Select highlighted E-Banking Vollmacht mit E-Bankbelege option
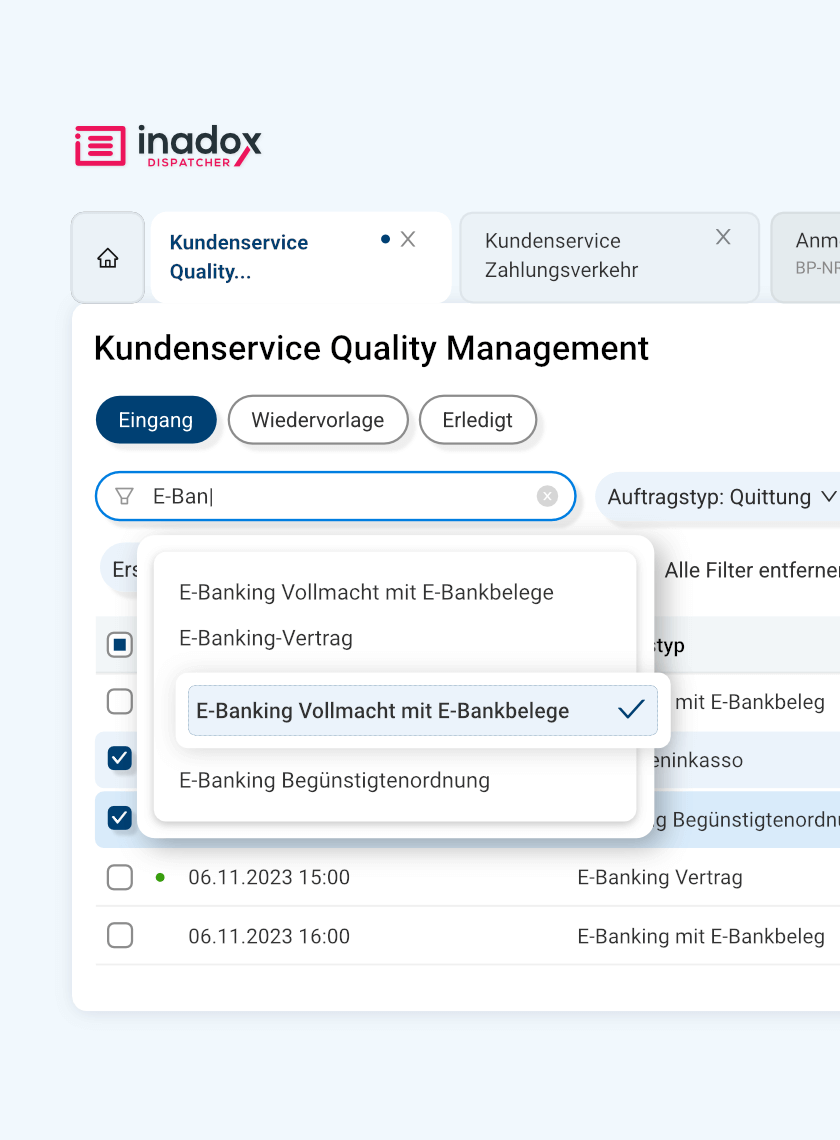Screen dimensions: 840x1140 point(422,710)
